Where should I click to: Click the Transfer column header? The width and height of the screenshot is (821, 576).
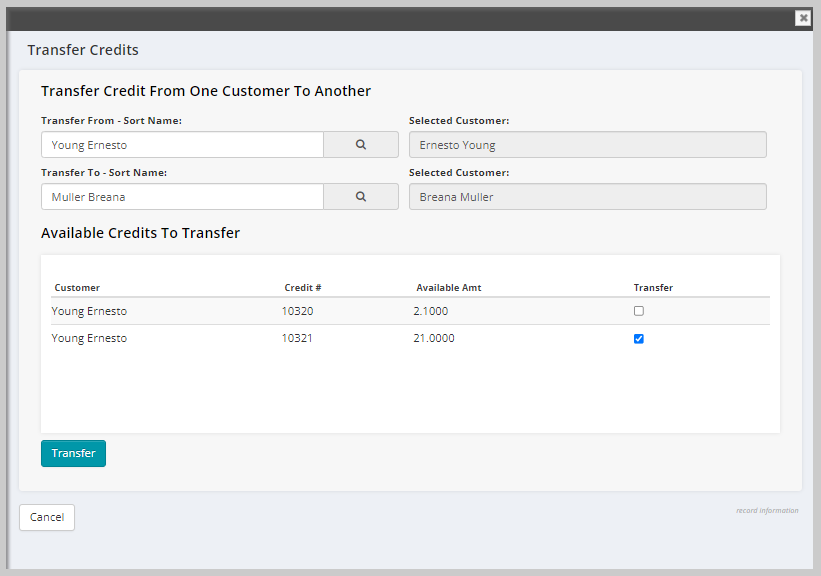[653, 288]
